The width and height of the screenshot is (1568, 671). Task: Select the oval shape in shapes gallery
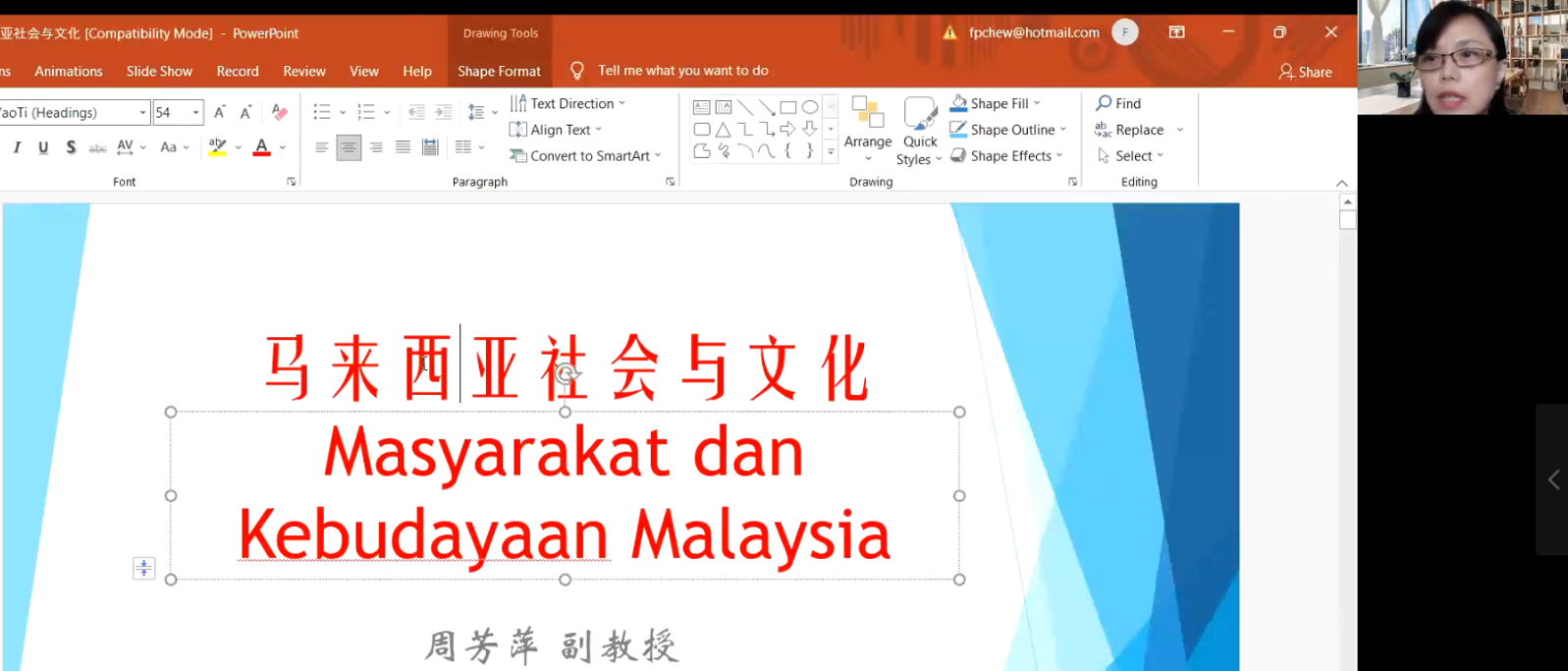(x=810, y=107)
